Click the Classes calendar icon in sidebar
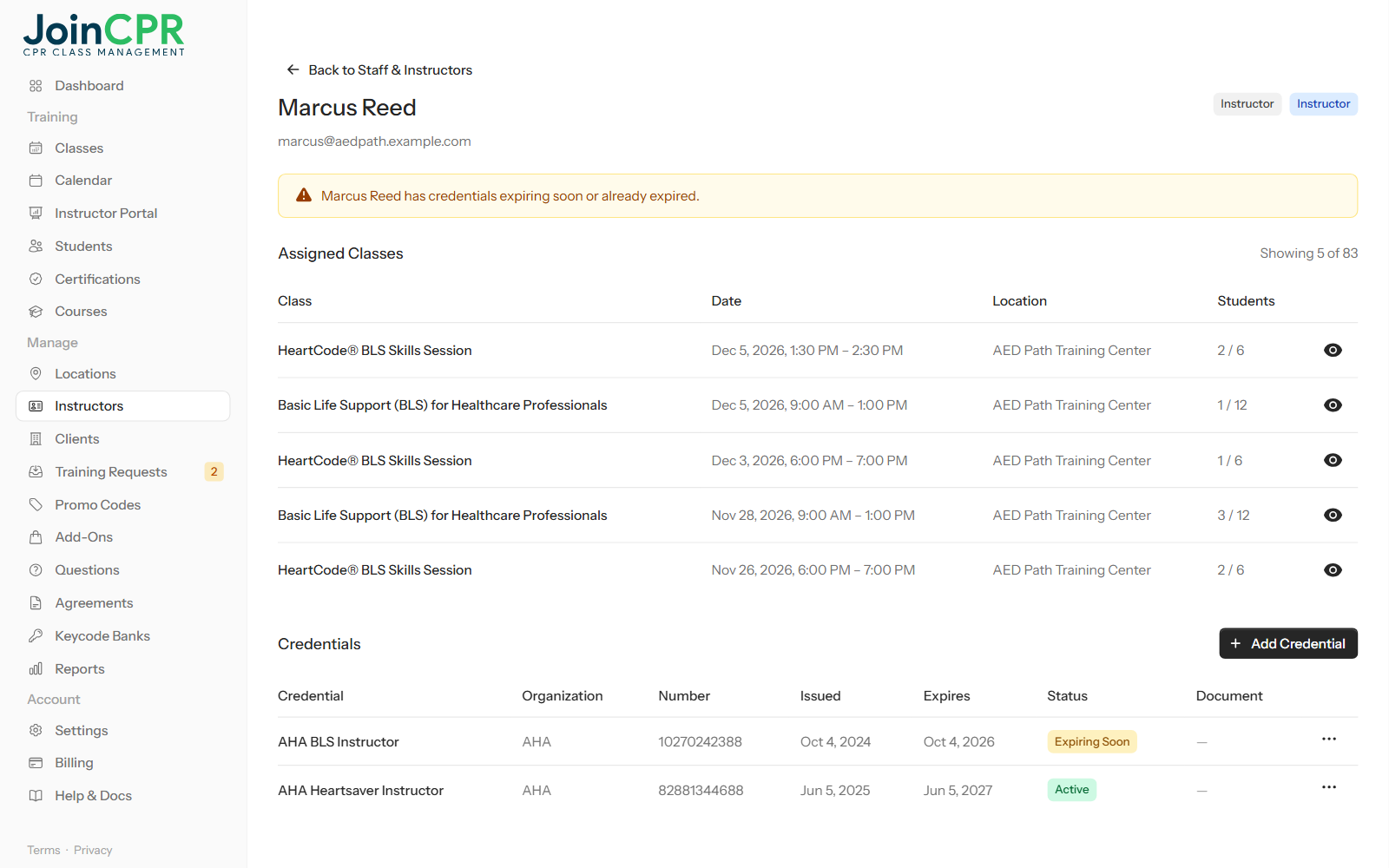1389x868 pixels. pos(36,148)
